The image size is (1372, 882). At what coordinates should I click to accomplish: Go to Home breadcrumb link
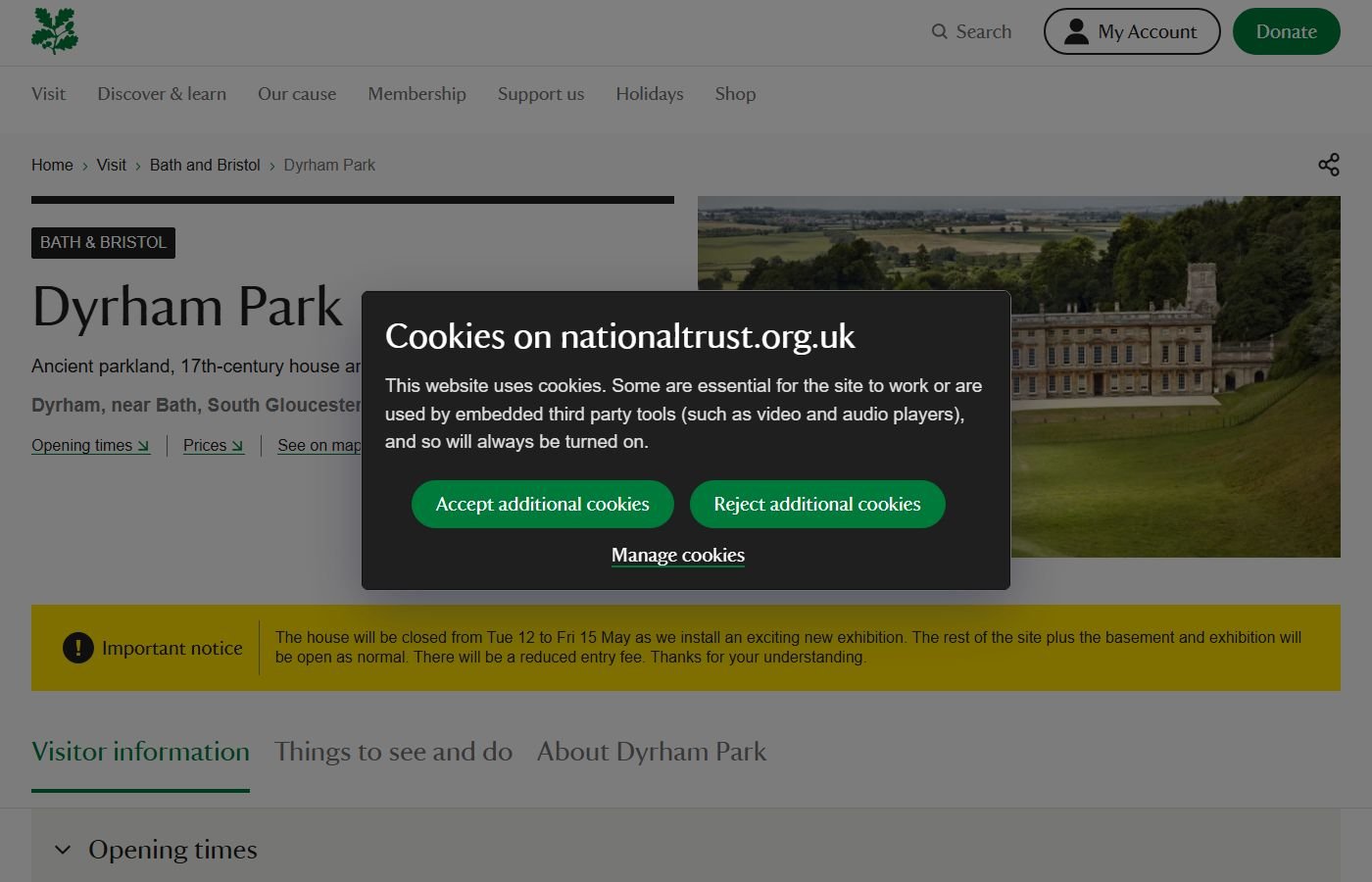52,165
